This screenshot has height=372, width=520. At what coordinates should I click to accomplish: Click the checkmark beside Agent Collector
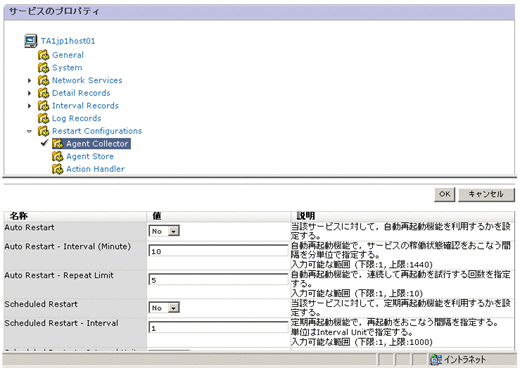coord(45,143)
